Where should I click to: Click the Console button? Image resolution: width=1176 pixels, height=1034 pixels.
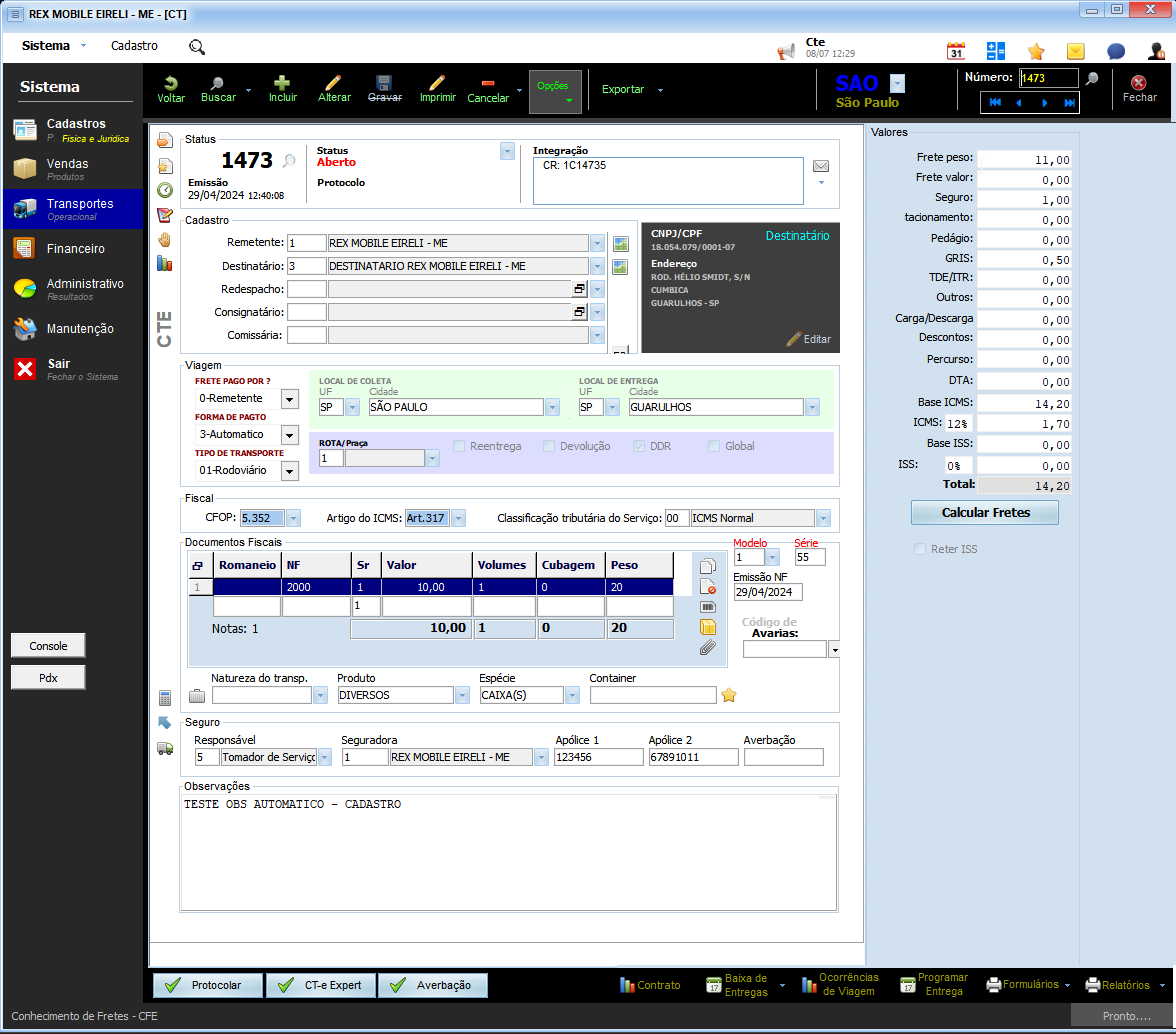click(48, 646)
